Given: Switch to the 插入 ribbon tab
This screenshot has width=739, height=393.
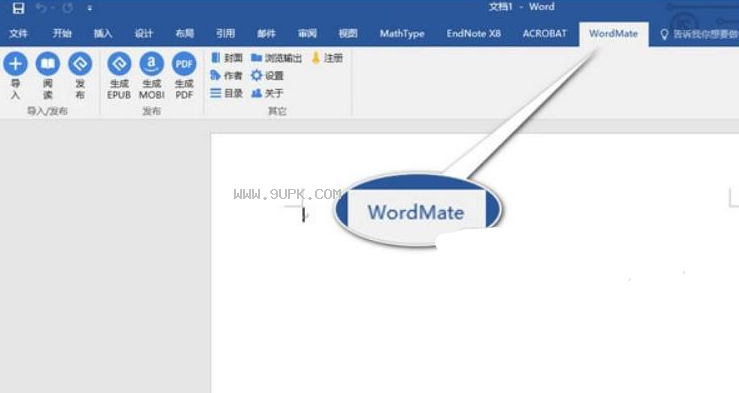Looking at the screenshot, I should [x=103, y=33].
